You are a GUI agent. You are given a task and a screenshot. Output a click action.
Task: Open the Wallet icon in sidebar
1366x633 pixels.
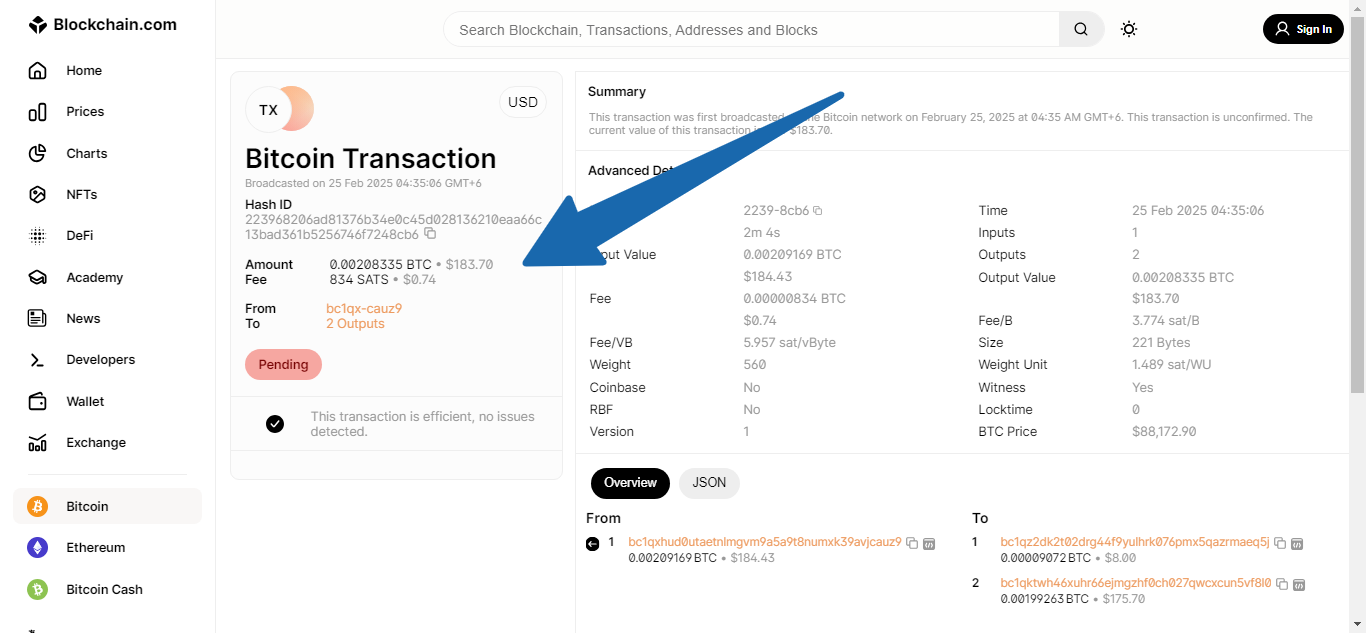[37, 401]
